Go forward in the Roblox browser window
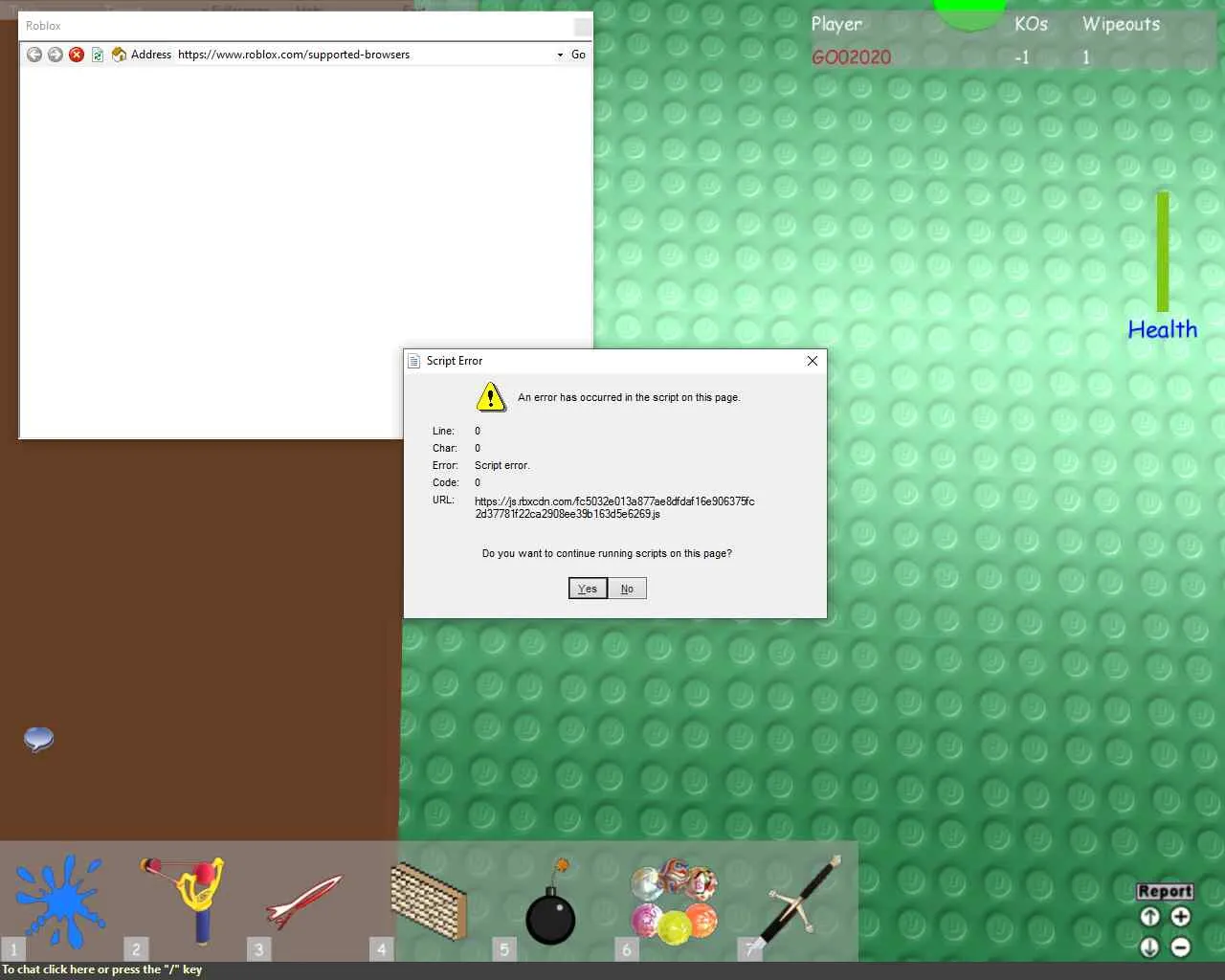Viewport: 1225px width, 980px height. tap(56, 55)
